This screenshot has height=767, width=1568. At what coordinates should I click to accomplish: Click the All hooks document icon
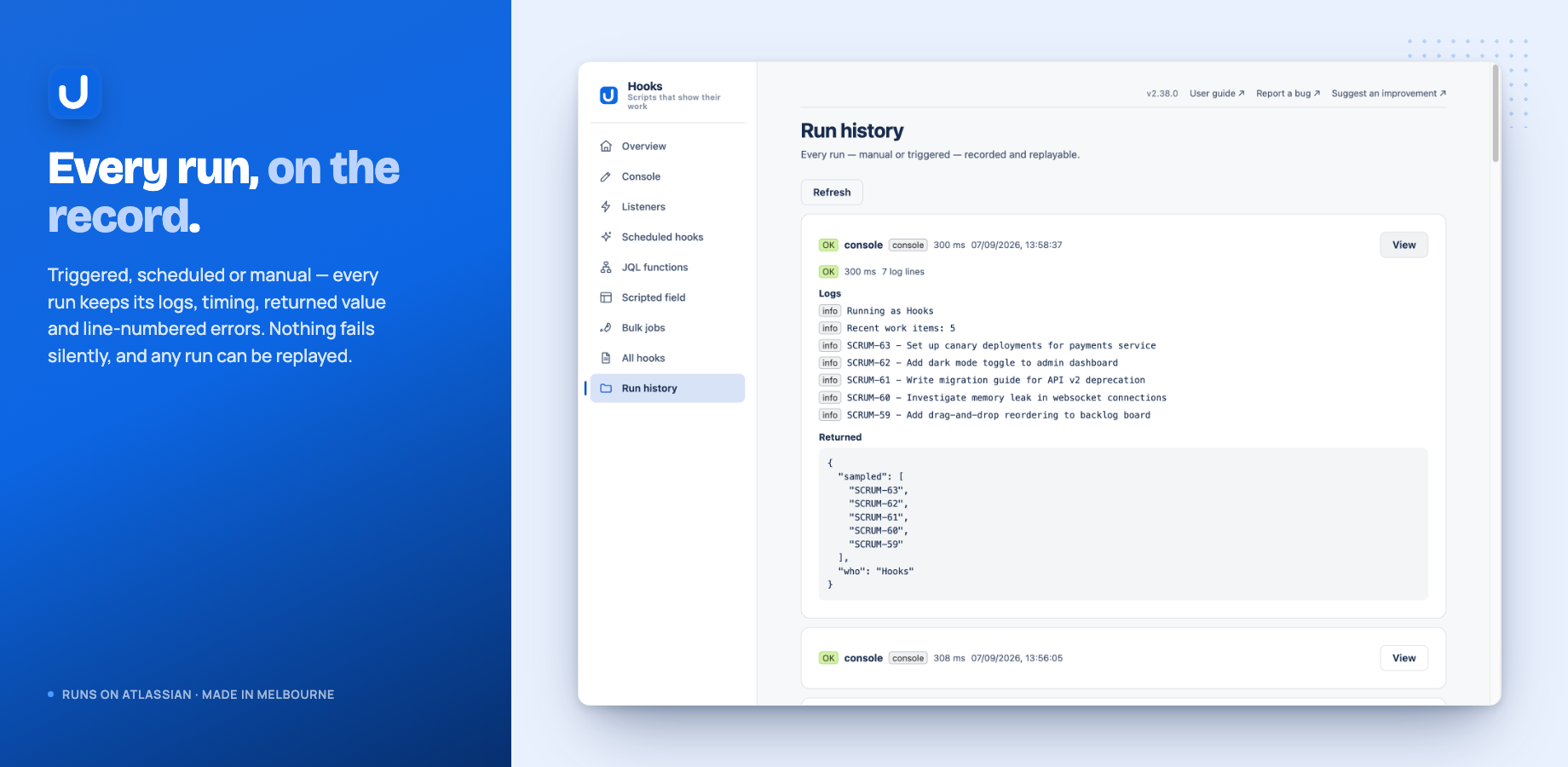pyautogui.click(x=606, y=358)
